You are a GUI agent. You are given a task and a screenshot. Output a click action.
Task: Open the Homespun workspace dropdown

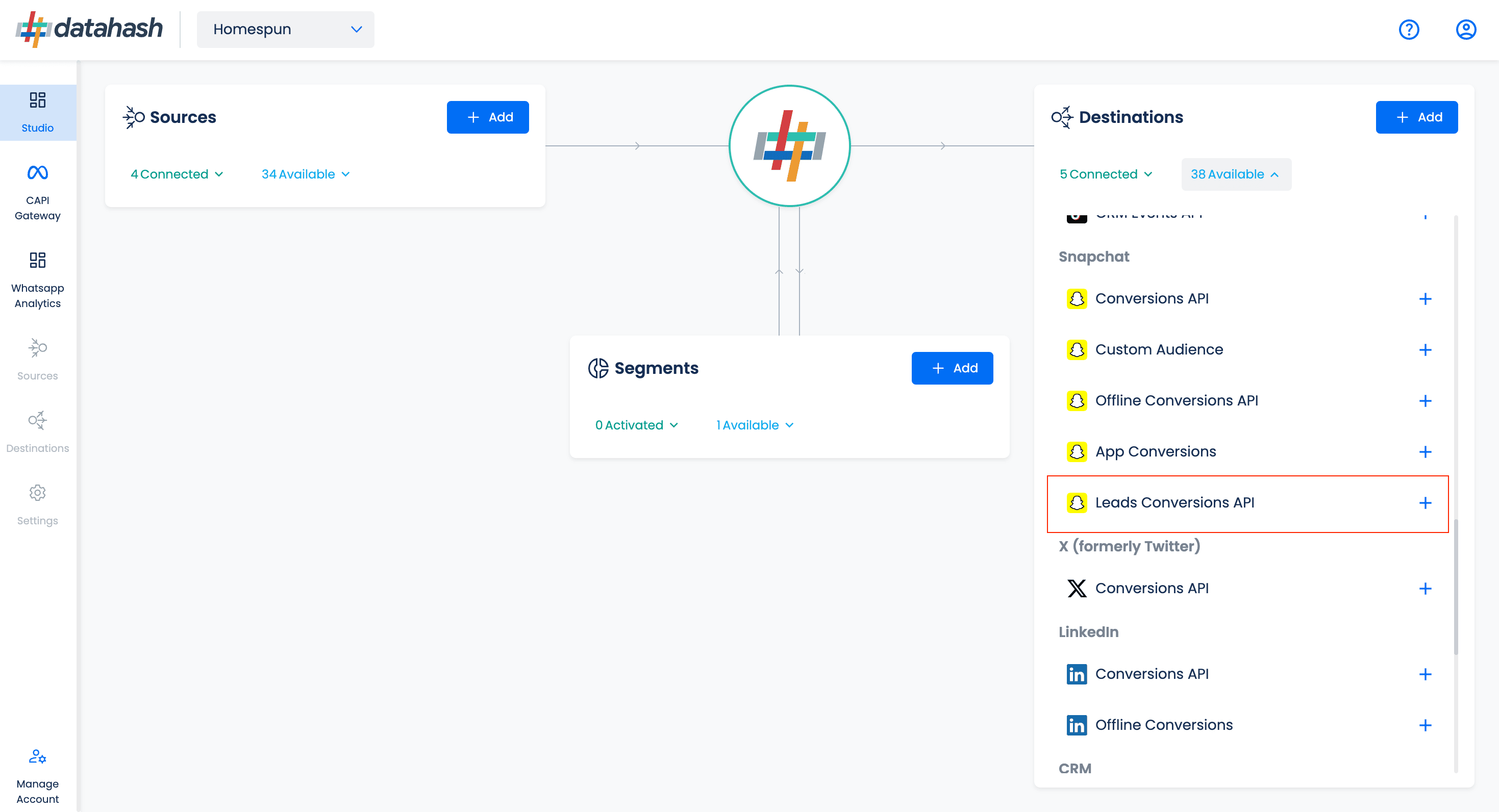(x=286, y=29)
